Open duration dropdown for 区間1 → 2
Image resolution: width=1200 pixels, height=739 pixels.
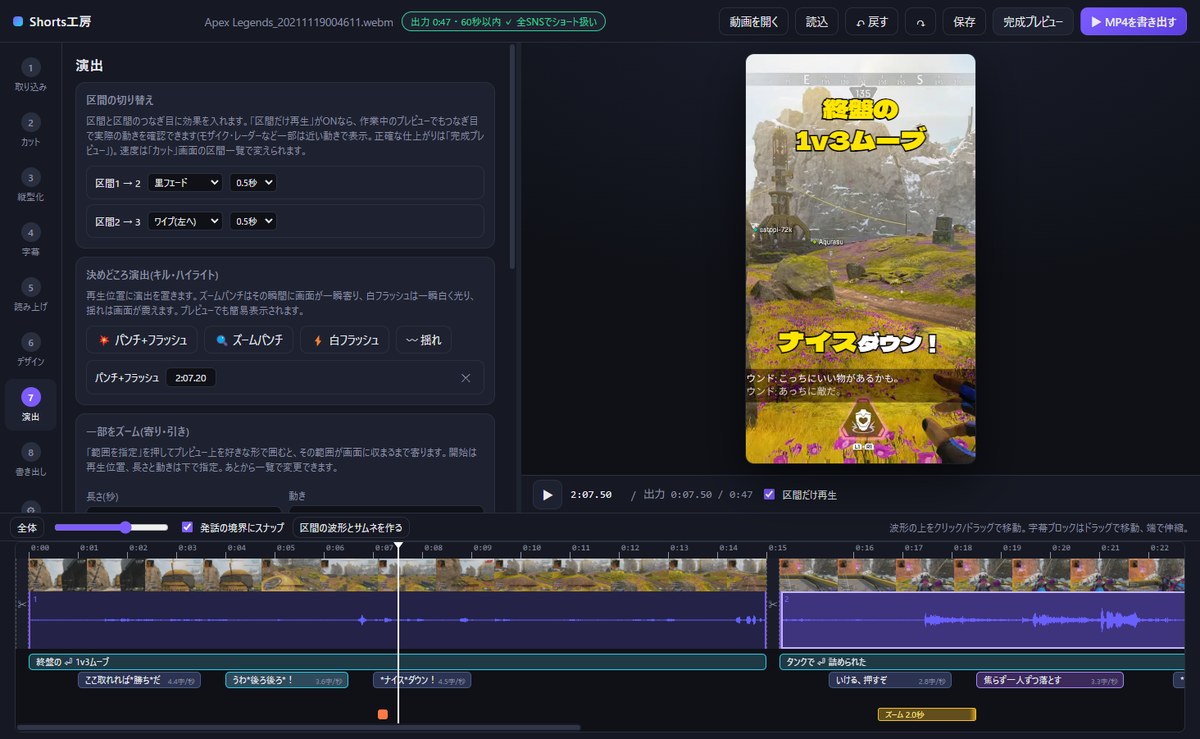tap(252, 183)
